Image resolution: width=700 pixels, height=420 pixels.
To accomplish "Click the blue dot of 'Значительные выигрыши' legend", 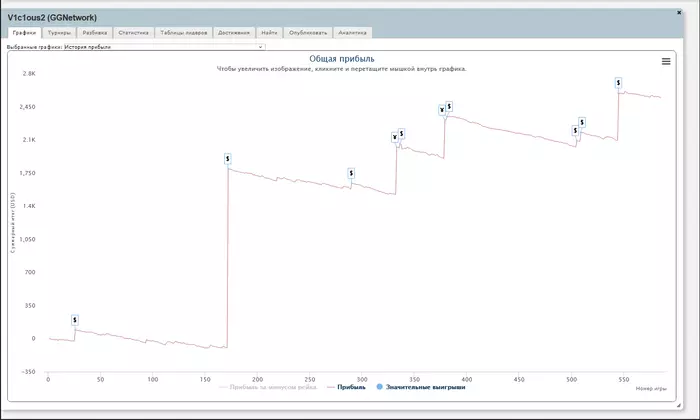I will click(379, 387).
